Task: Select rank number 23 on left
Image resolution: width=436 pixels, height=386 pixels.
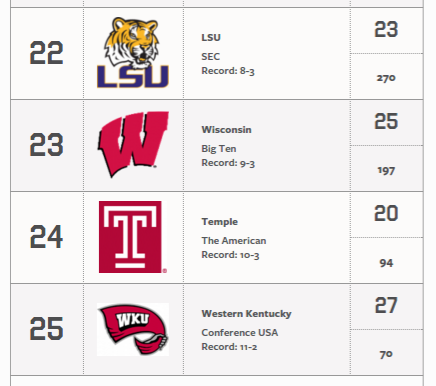Action: click(x=46, y=145)
